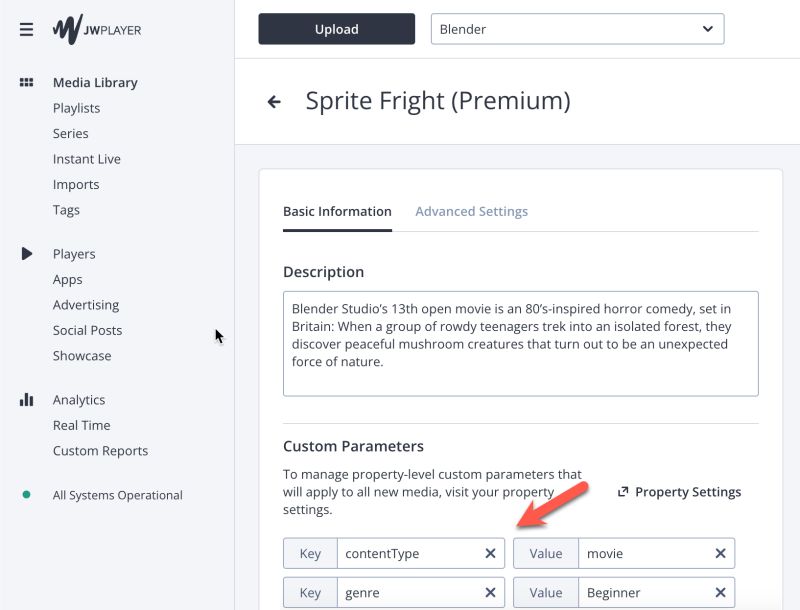Click the Analytics bar chart icon

pyautogui.click(x=27, y=400)
